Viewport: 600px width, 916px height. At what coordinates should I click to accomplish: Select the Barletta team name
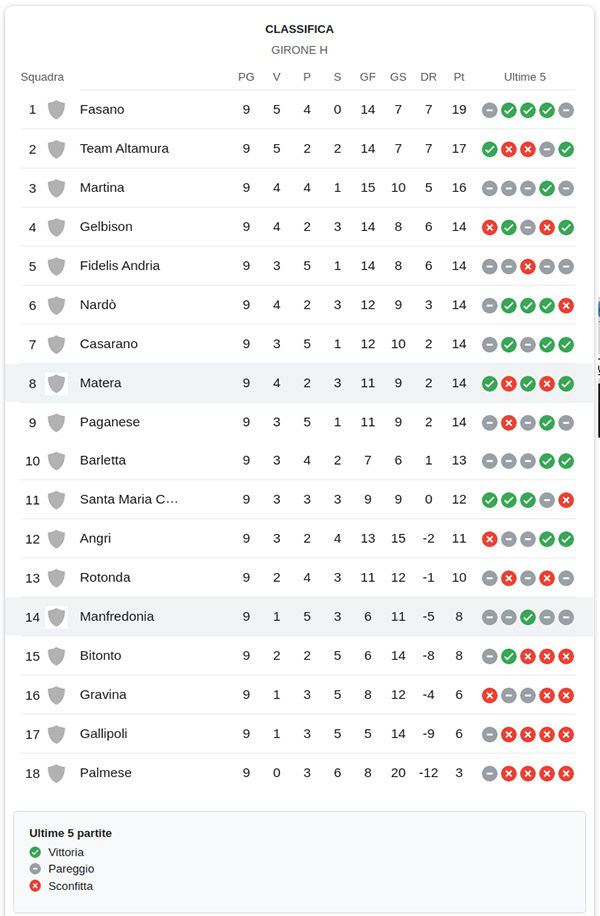click(x=103, y=460)
